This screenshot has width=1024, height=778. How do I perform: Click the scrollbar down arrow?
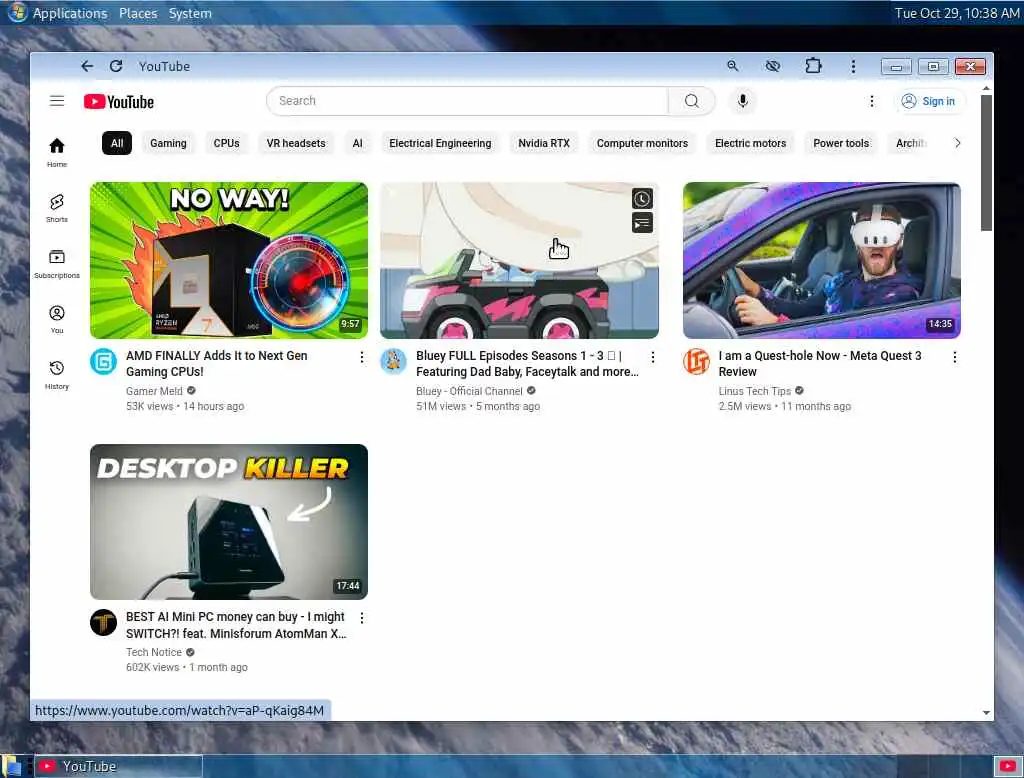tap(986, 713)
